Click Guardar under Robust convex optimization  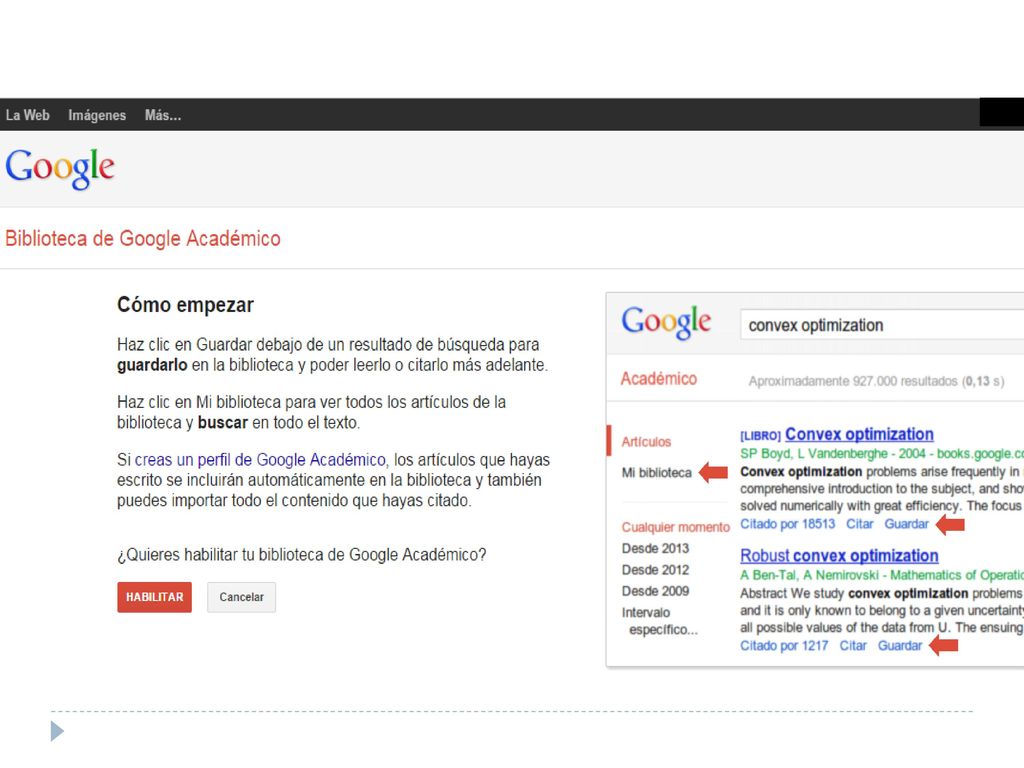[x=900, y=645]
